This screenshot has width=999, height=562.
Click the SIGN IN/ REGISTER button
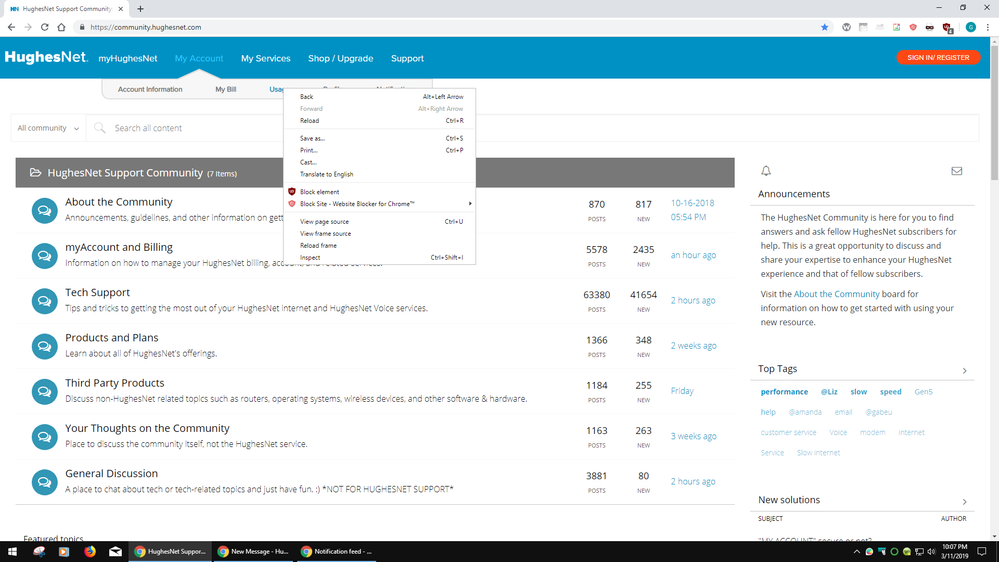[937, 58]
